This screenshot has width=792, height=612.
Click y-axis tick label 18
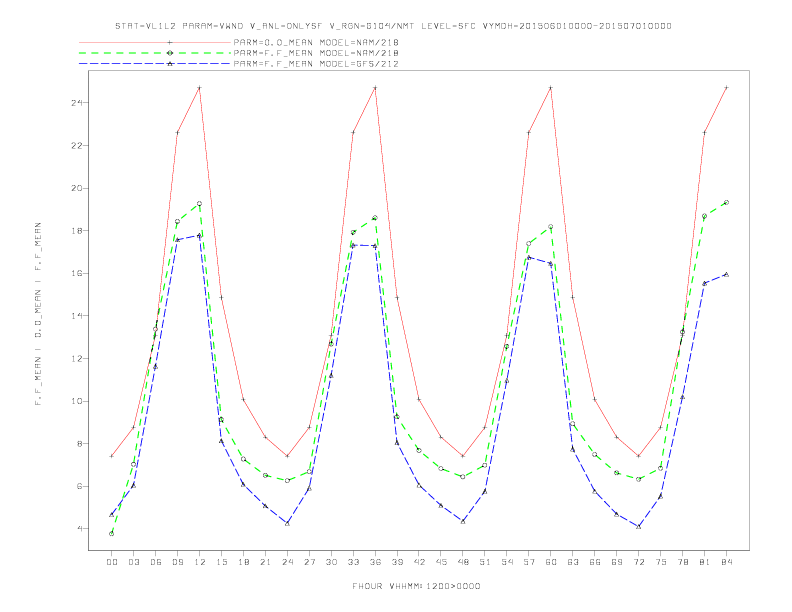pos(77,231)
